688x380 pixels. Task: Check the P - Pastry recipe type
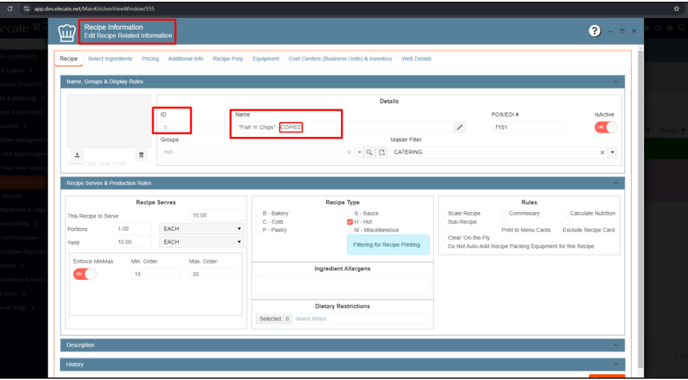(258, 230)
